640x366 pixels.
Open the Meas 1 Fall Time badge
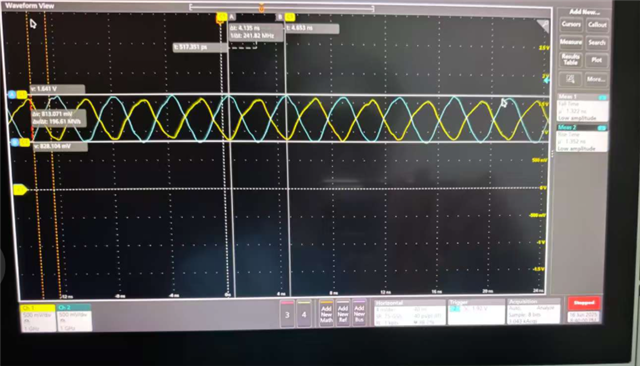coord(582,107)
